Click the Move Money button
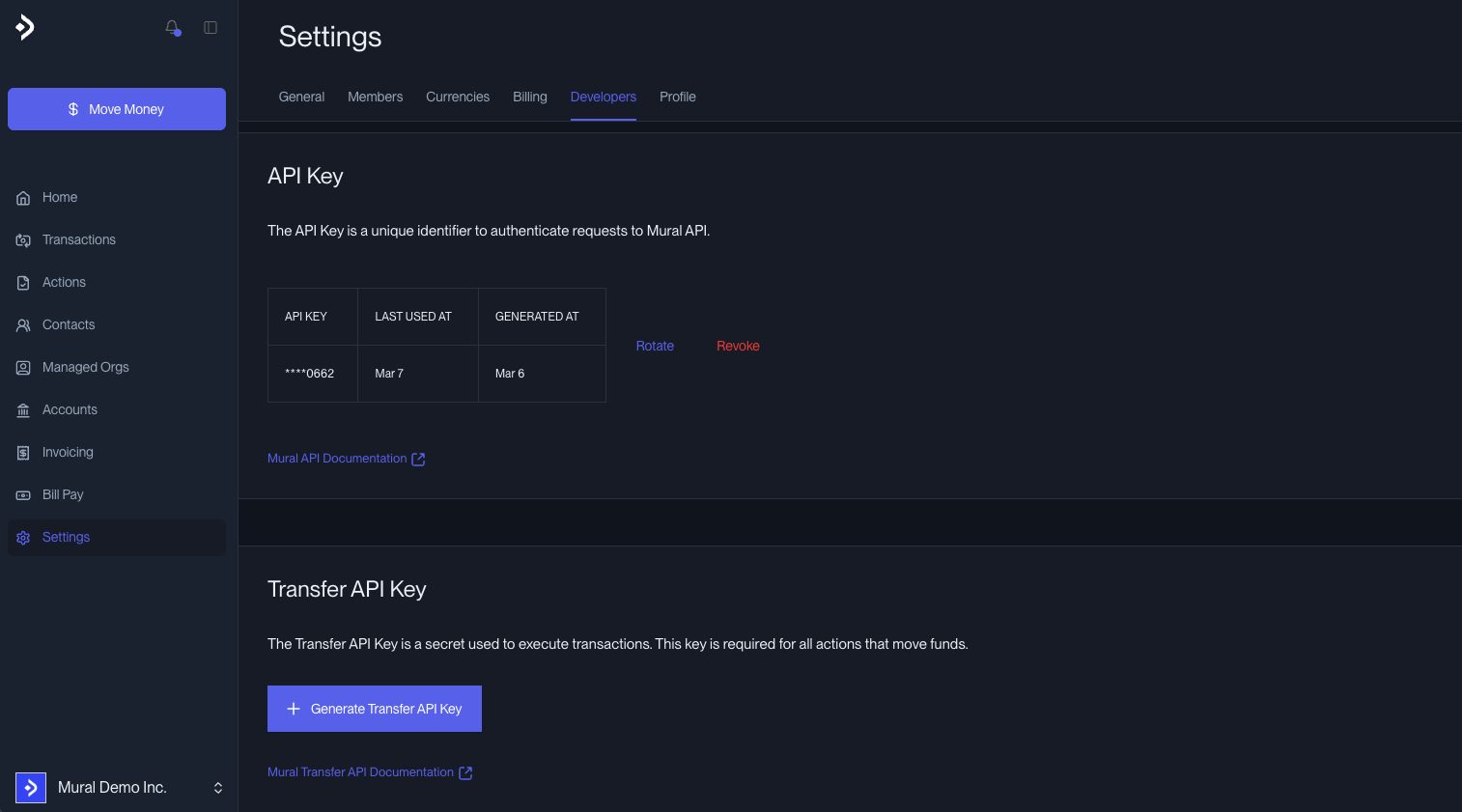 [x=117, y=109]
